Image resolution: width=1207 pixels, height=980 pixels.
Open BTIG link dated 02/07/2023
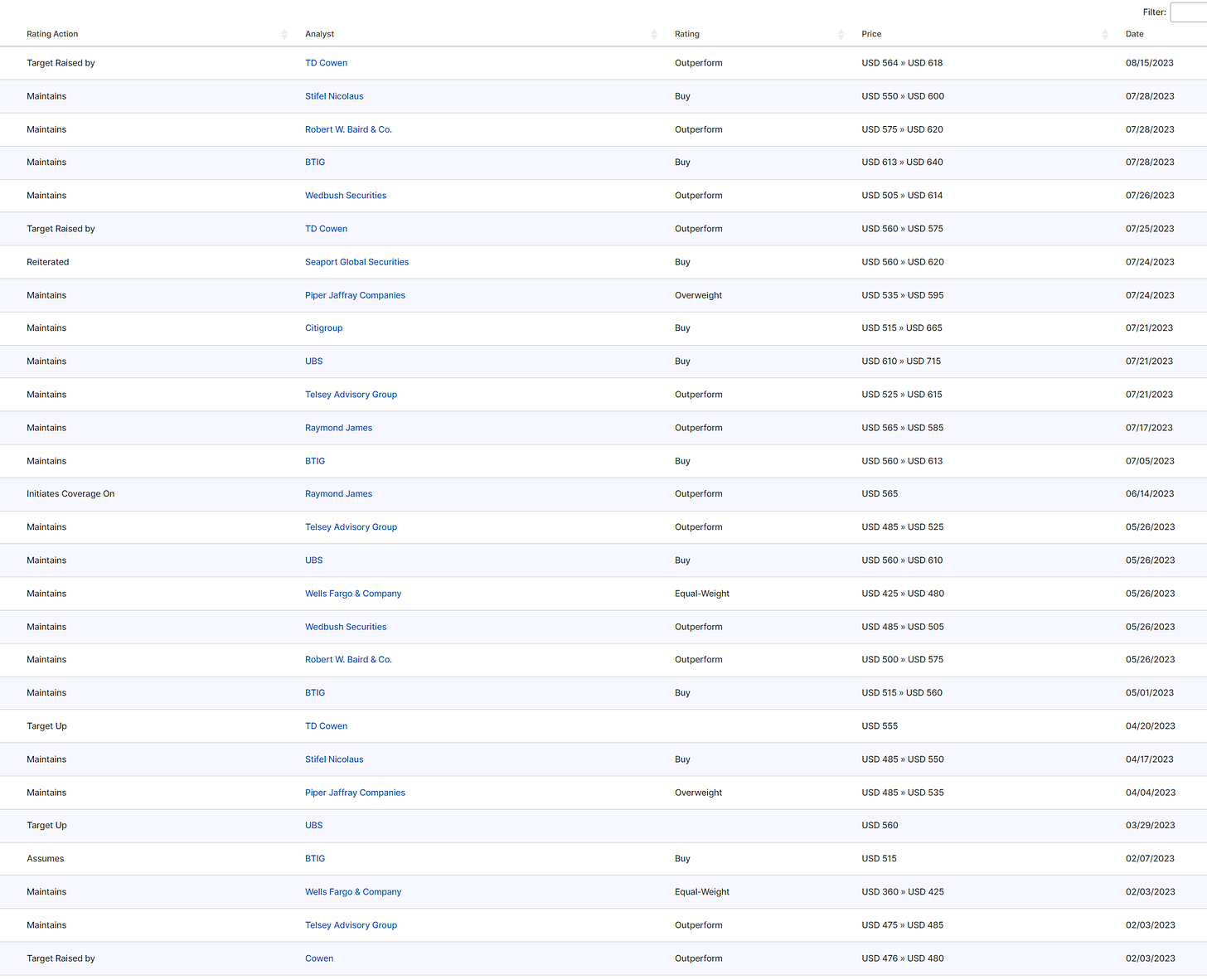(315, 859)
